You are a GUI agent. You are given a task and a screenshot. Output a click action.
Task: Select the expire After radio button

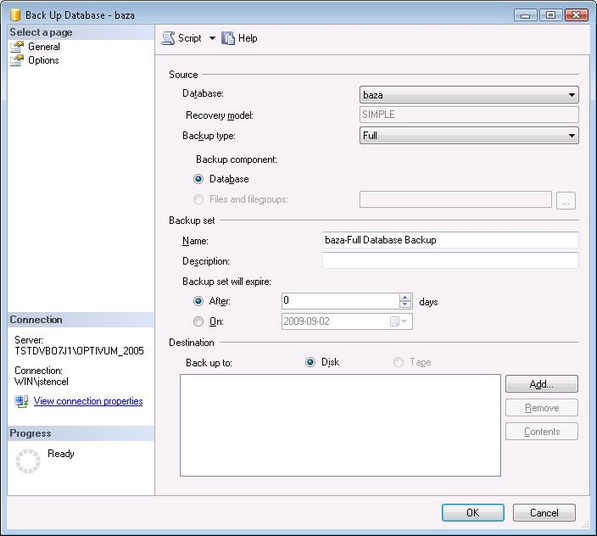pyautogui.click(x=198, y=301)
